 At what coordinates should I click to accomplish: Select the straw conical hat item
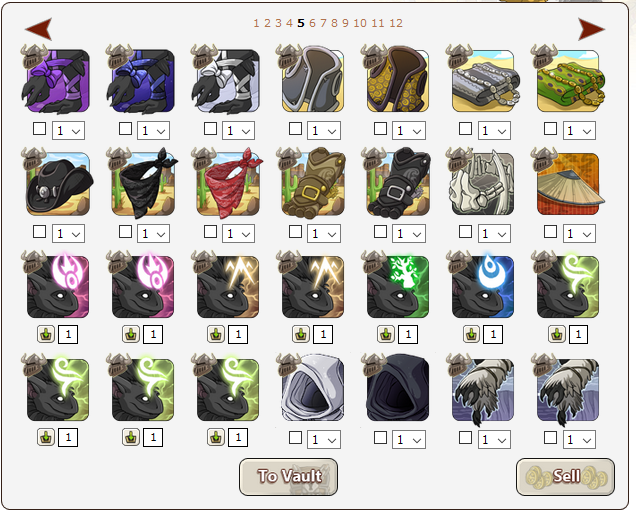click(567, 184)
